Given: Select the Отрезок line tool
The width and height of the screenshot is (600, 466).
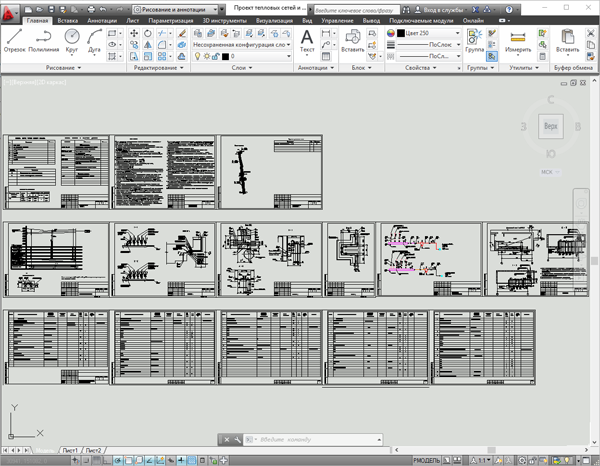Looking at the screenshot, I should (15, 41).
